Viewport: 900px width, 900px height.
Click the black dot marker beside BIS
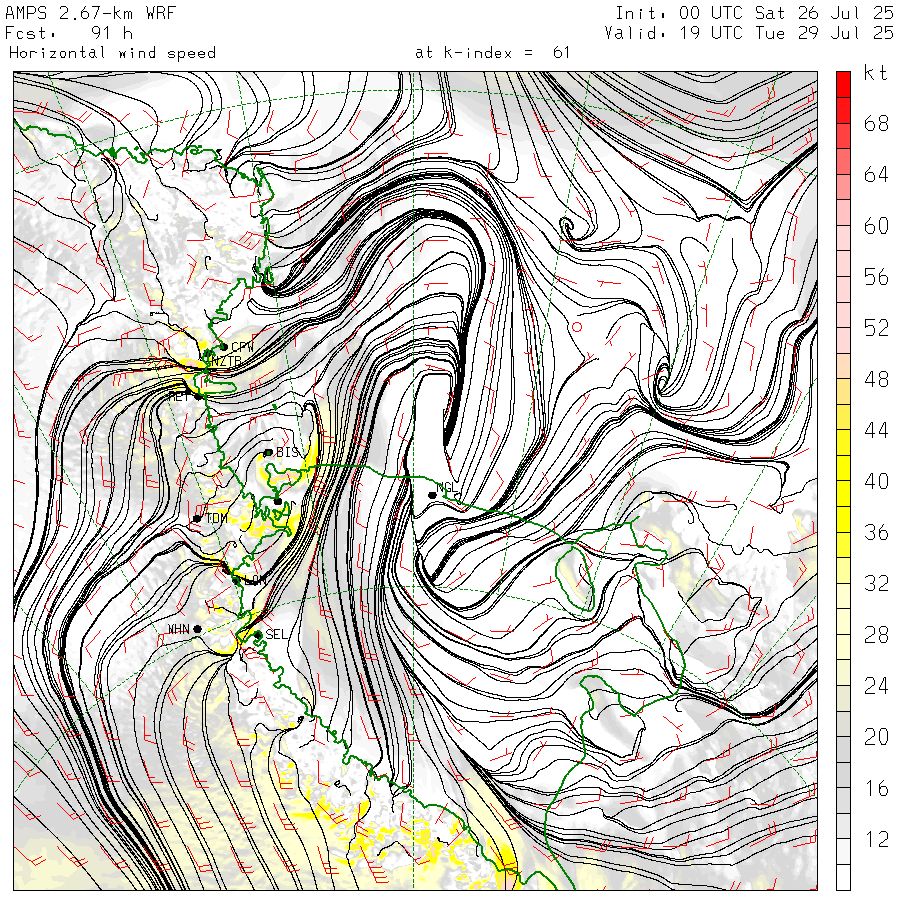coord(268,453)
